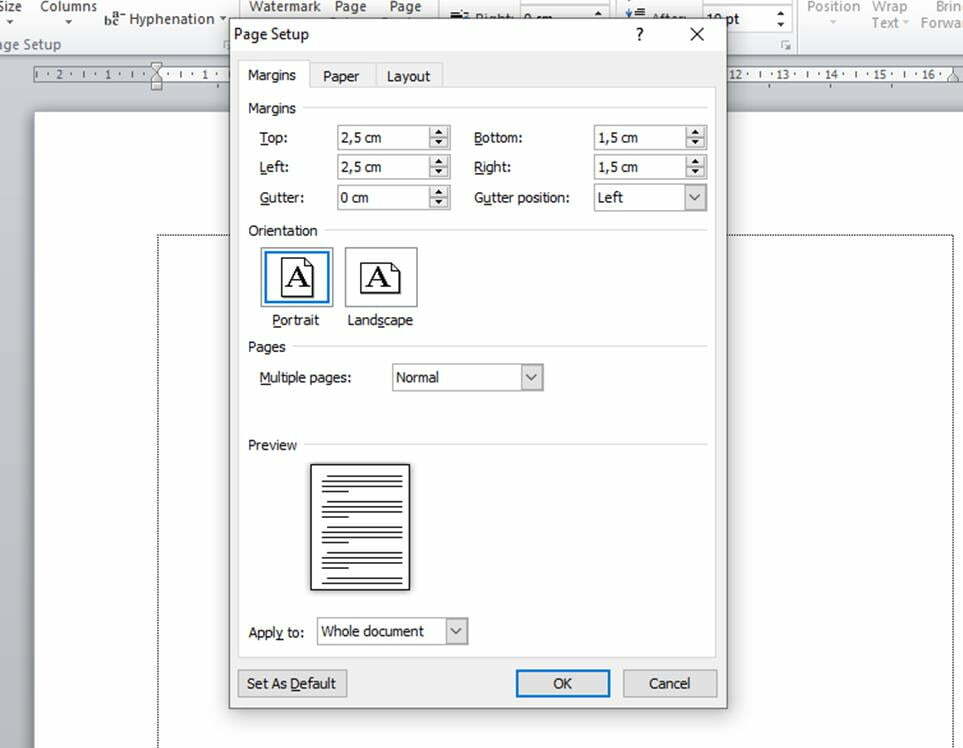963x748 pixels.
Task: Switch to the Paper tab
Action: (x=341, y=76)
